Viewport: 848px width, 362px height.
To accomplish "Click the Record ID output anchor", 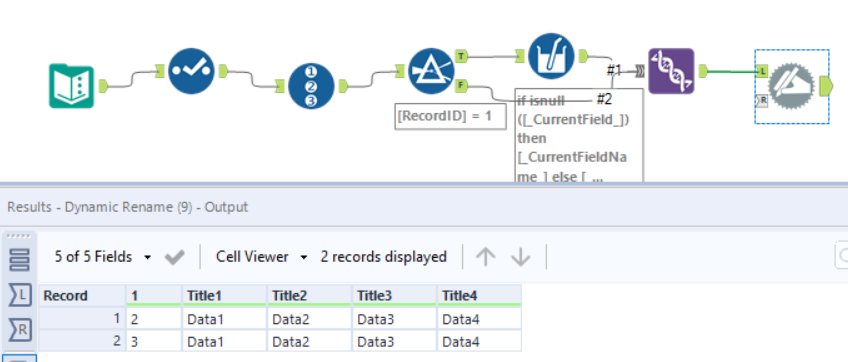I will tap(344, 86).
